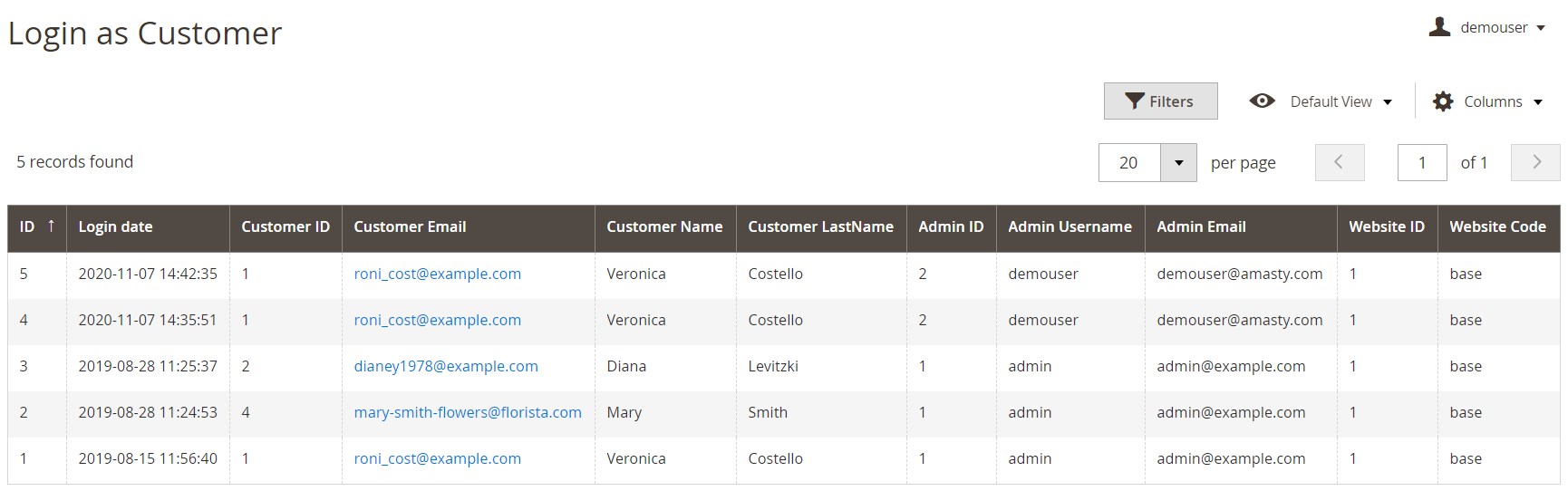The height and width of the screenshot is (491, 1568).
Task: Click the per page value field showing 20
Action: [x=1128, y=163]
